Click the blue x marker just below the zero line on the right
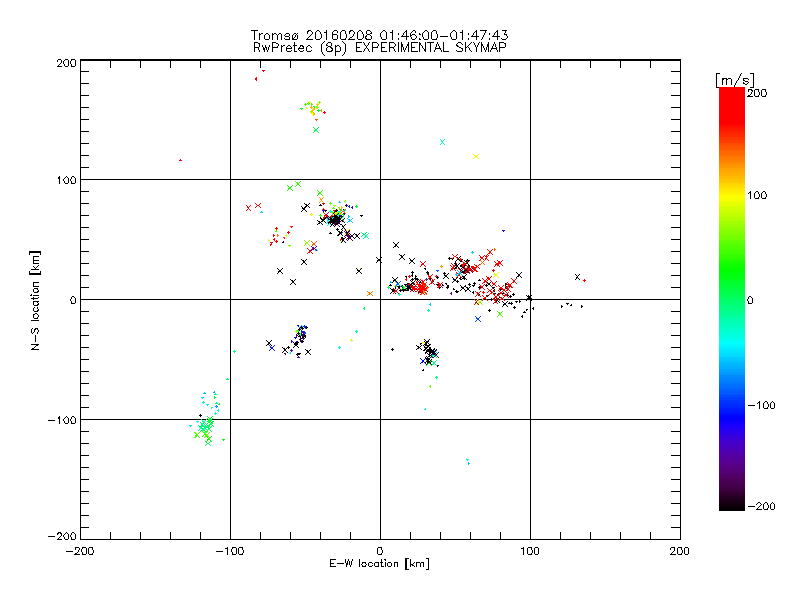The image size is (800, 600). (x=478, y=319)
